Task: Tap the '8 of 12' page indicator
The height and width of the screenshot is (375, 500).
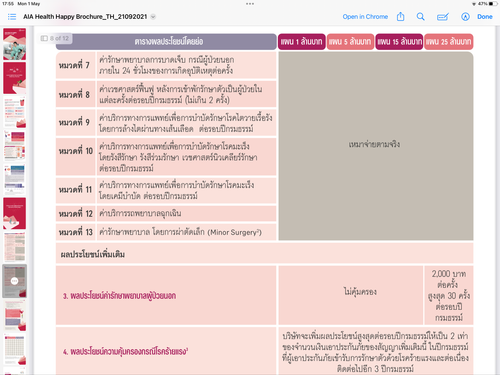Action: point(55,38)
